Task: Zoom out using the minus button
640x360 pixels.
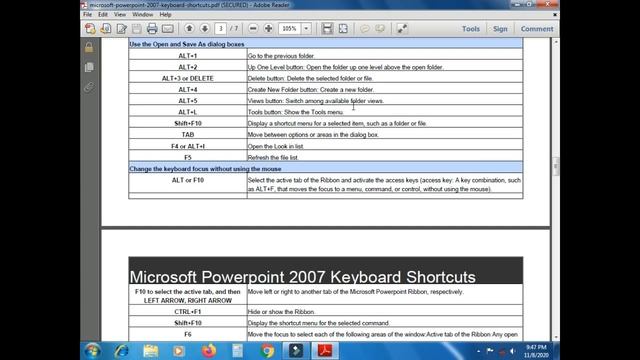Action: pyautogui.click(x=253, y=29)
